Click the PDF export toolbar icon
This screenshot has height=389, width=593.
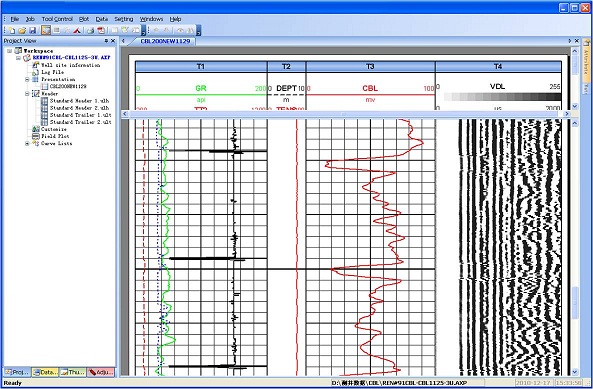pos(101,30)
